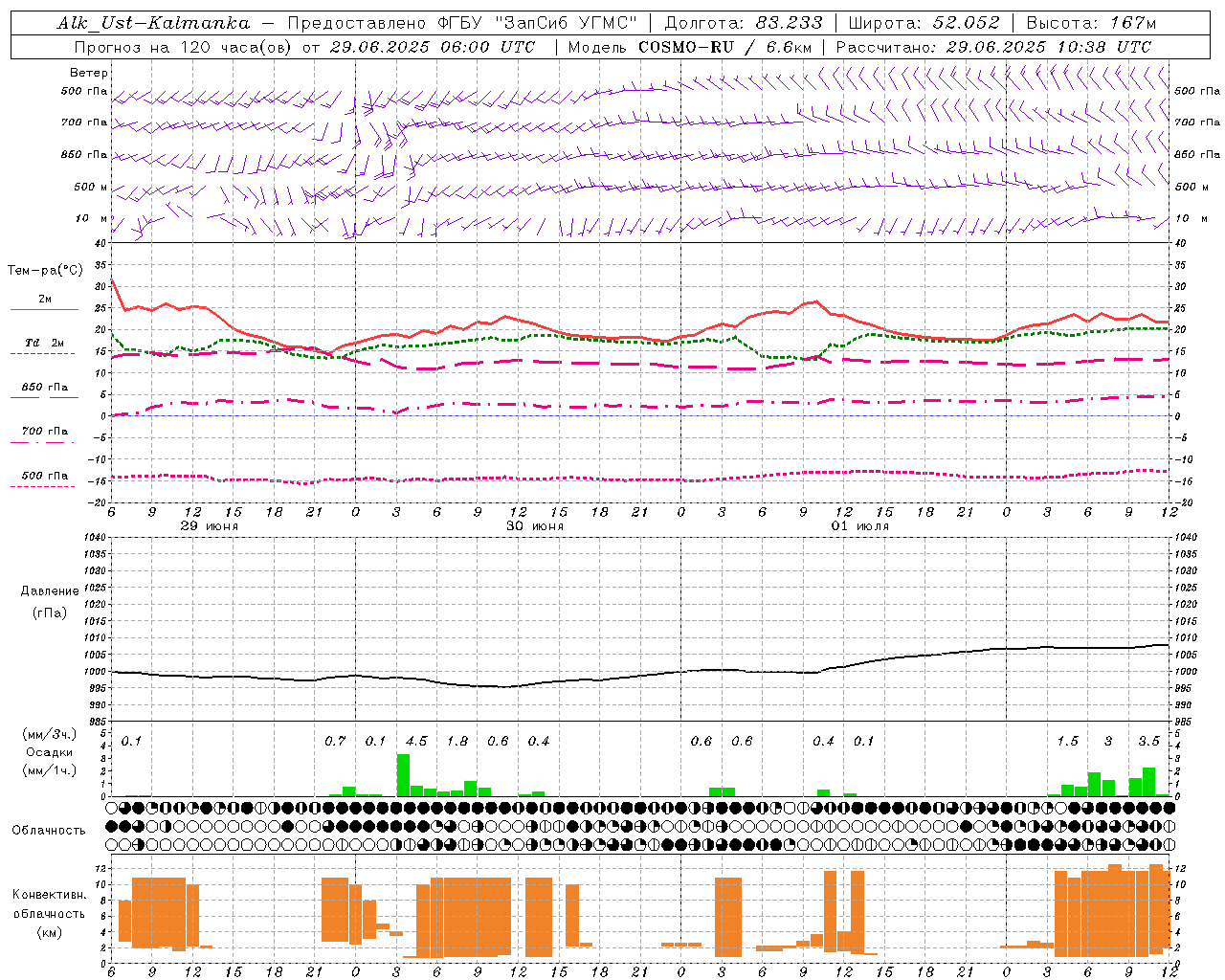
Task: Select the provider text ФГБУ "ЗапСиб УГМС"
Action: 538,23
